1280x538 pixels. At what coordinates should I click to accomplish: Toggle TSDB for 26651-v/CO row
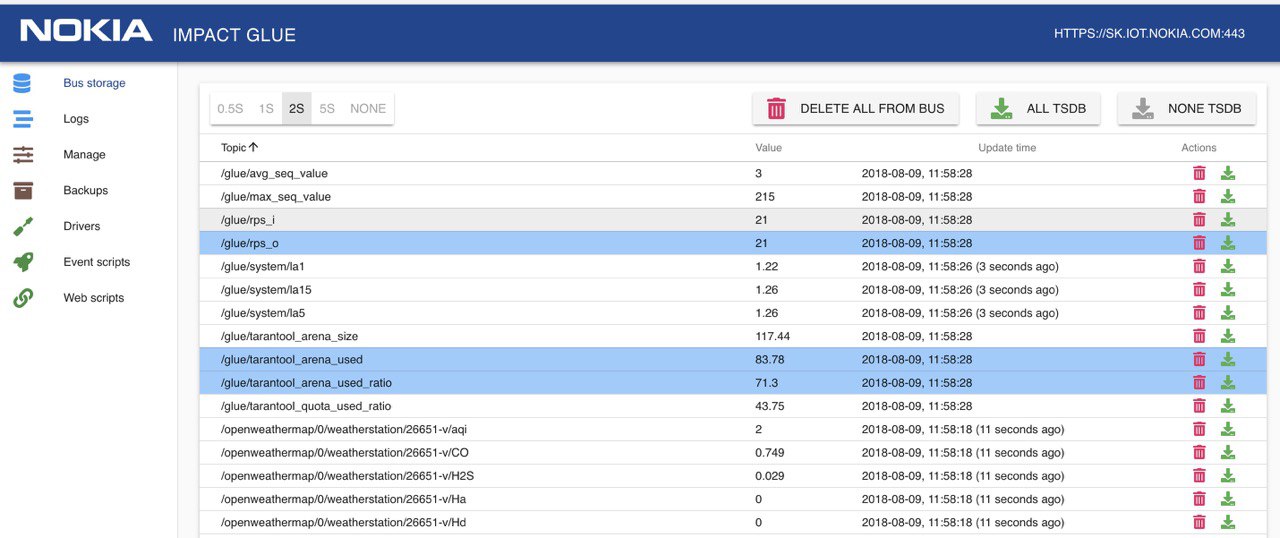[x=1228, y=452]
